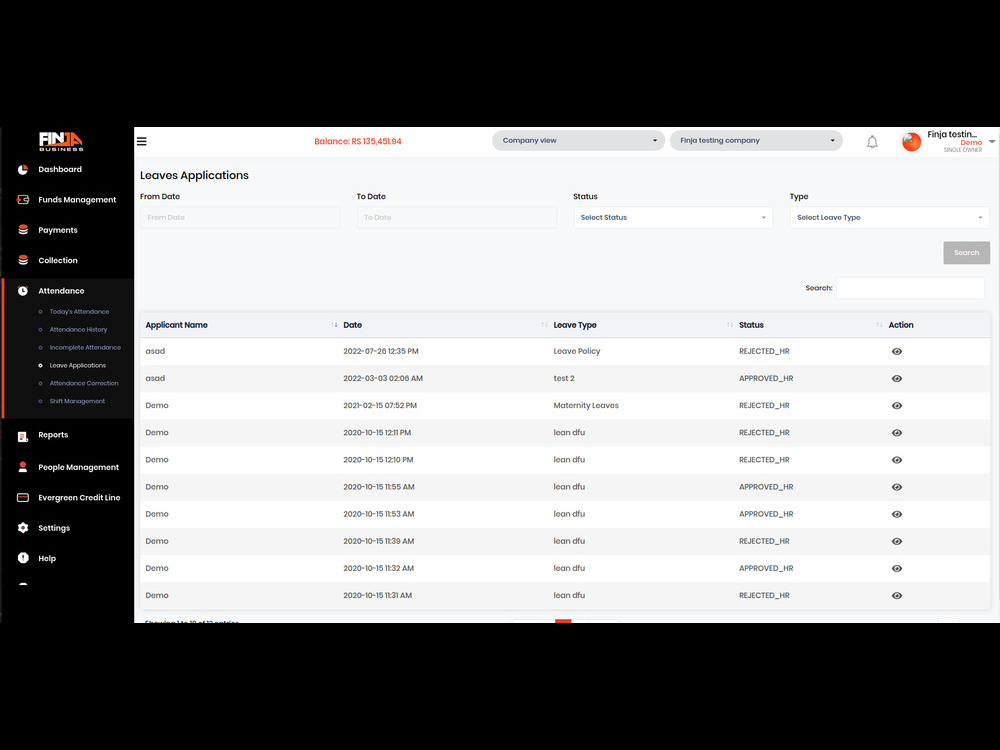Open the hamburger menu icon
The image size is (1000, 750).
[142, 141]
